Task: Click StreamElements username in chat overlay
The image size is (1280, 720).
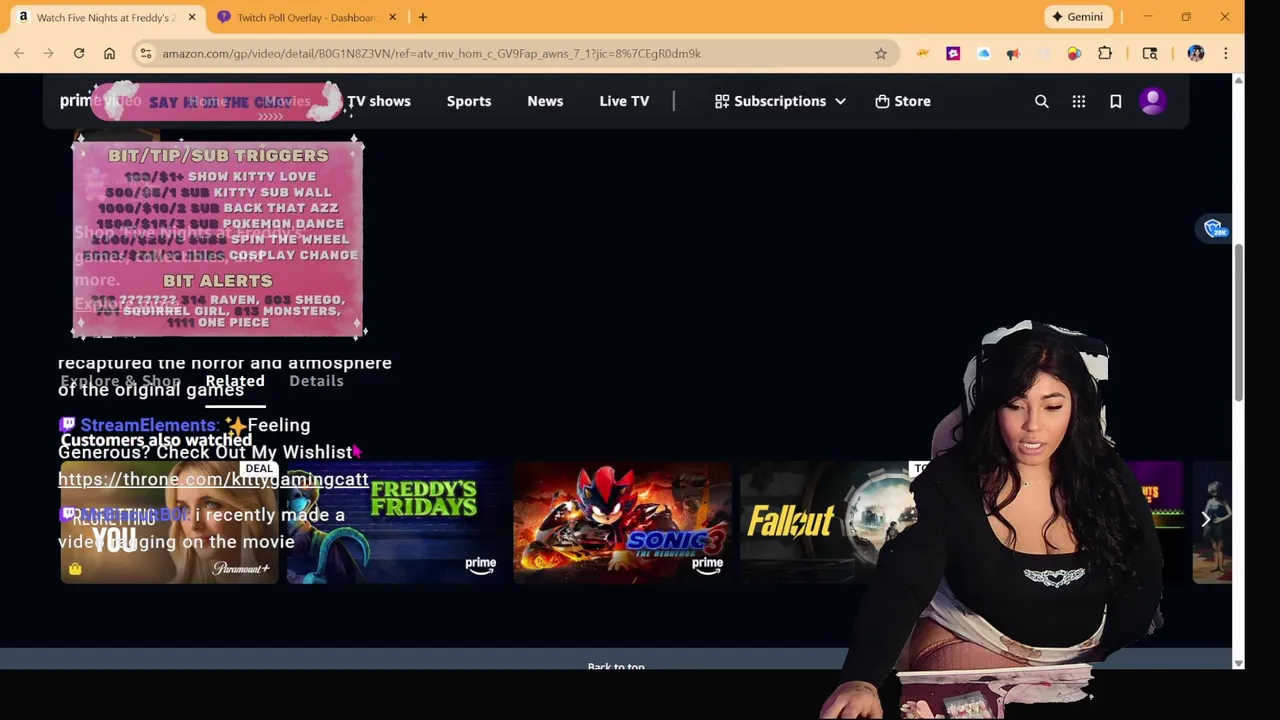Action: (148, 425)
